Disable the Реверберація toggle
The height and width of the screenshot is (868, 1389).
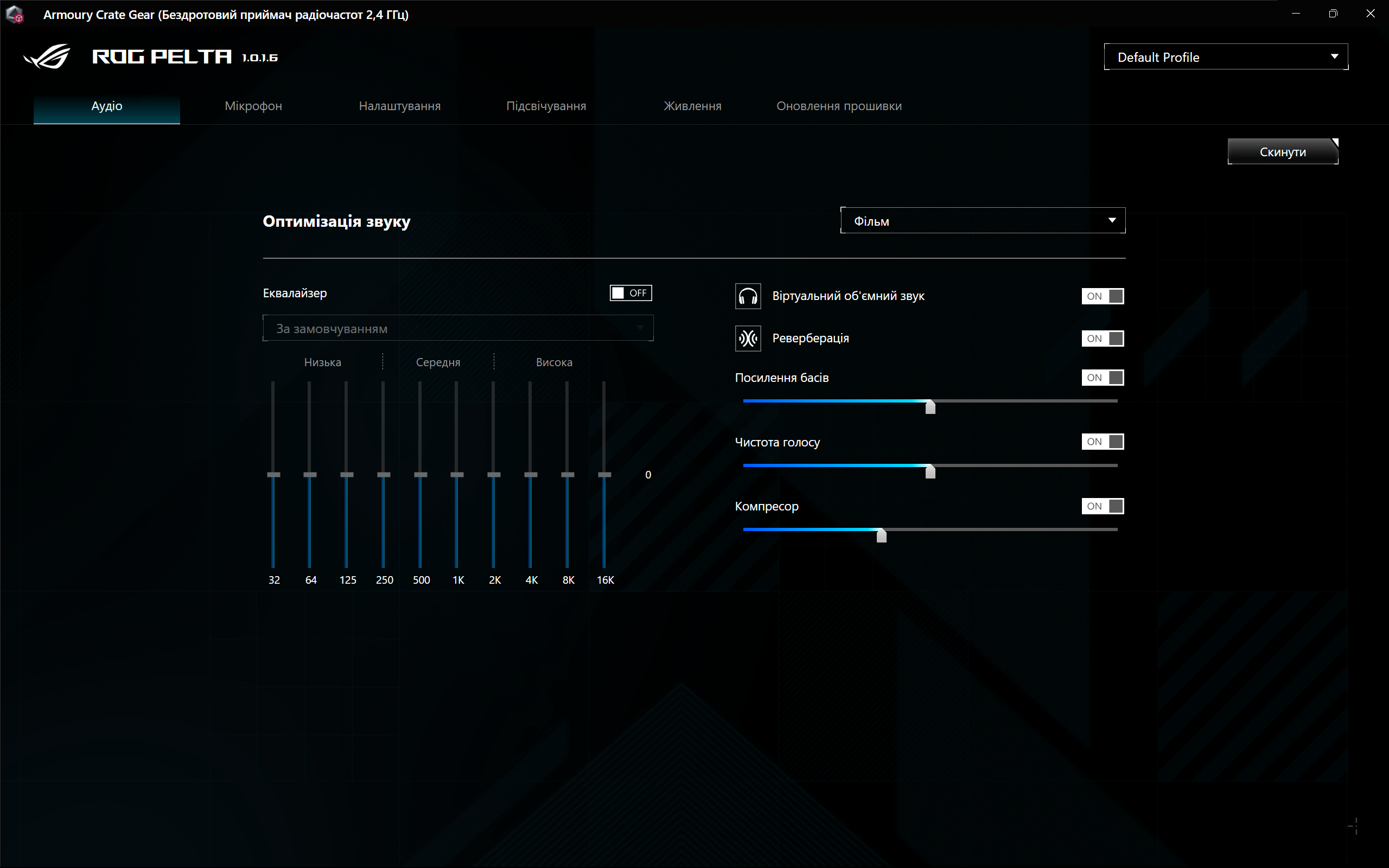(x=1103, y=338)
